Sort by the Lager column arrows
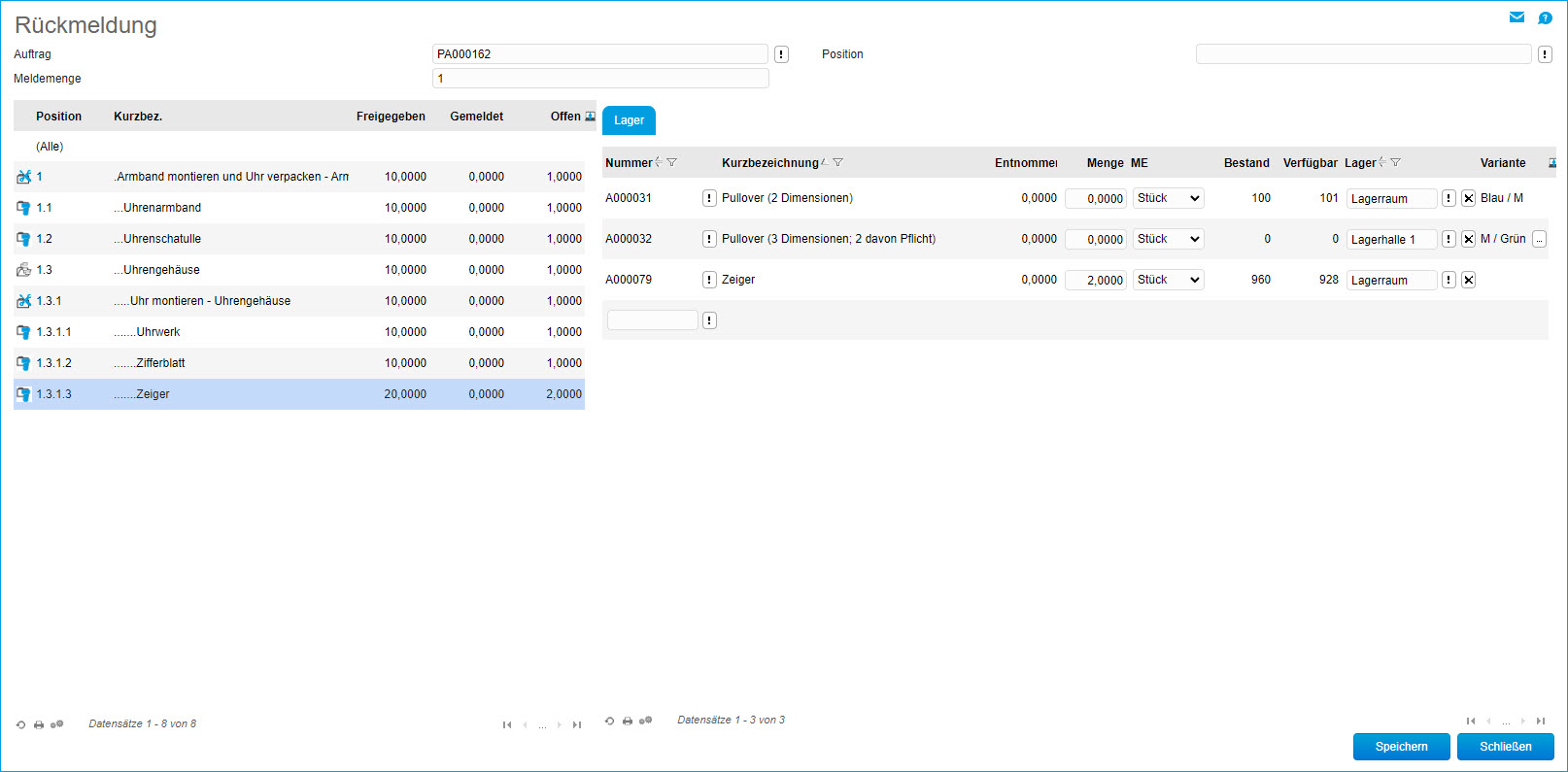The width and height of the screenshot is (1568, 772). (x=1381, y=162)
